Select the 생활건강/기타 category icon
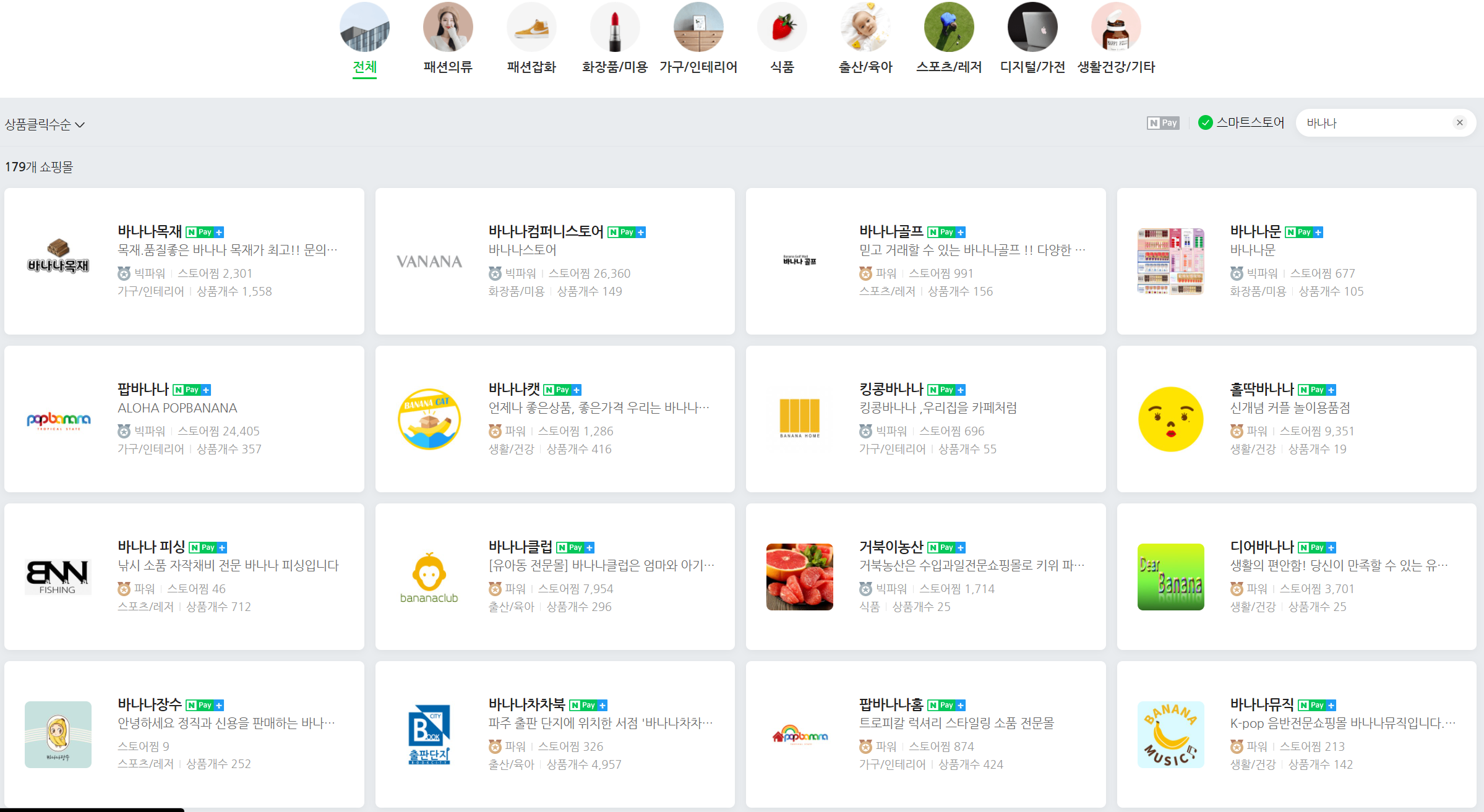Viewport: 1484px width, 812px height. [1116, 27]
